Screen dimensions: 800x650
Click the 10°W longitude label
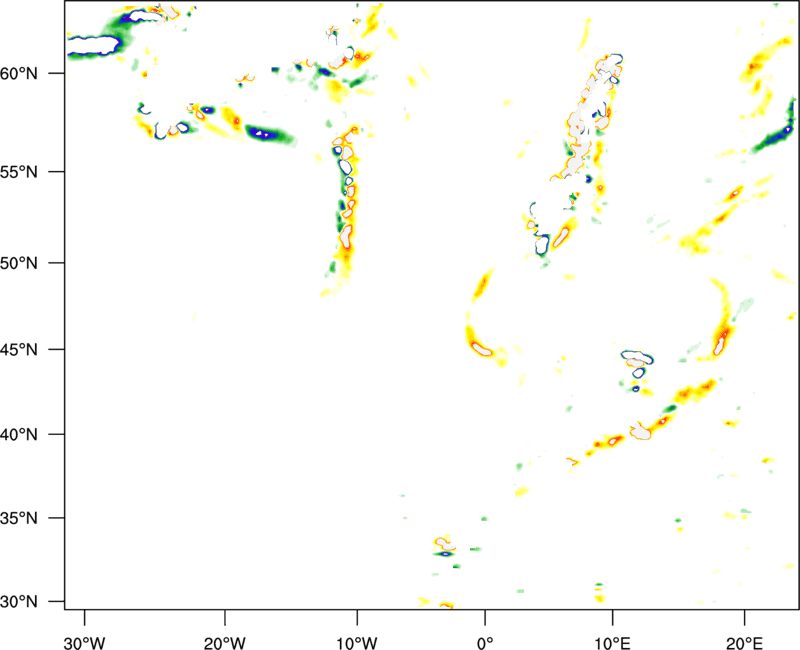[x=357, y=643]
